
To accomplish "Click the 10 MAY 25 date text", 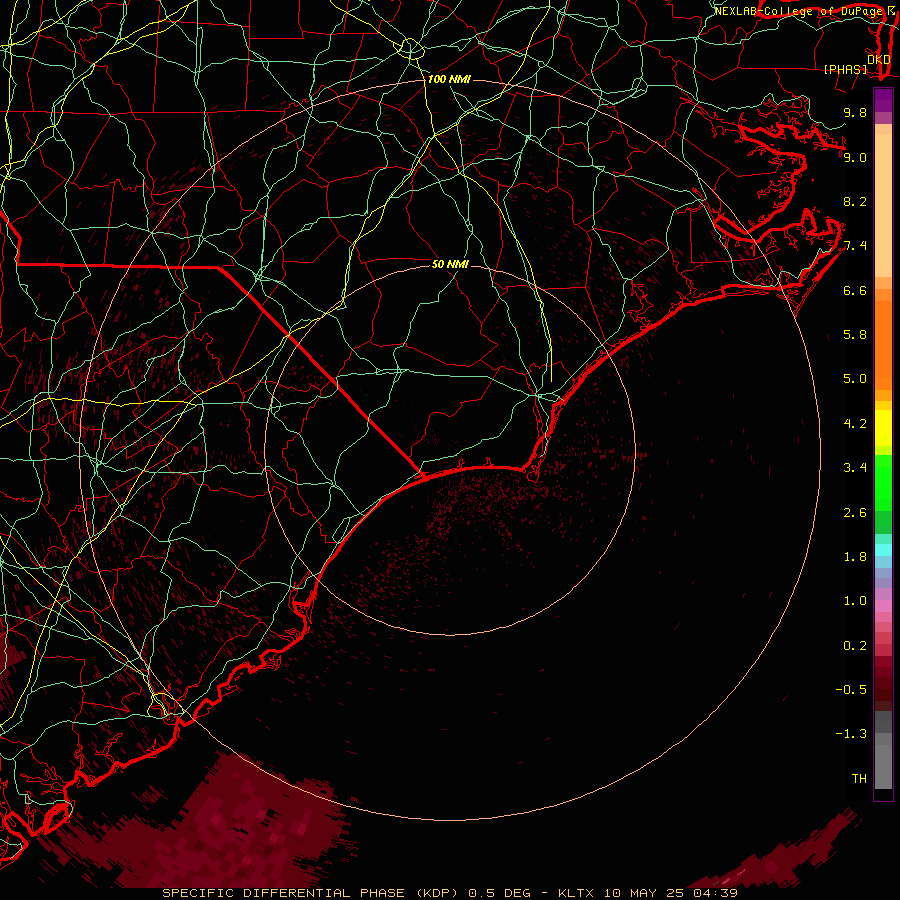I will (x=644, y=893).
